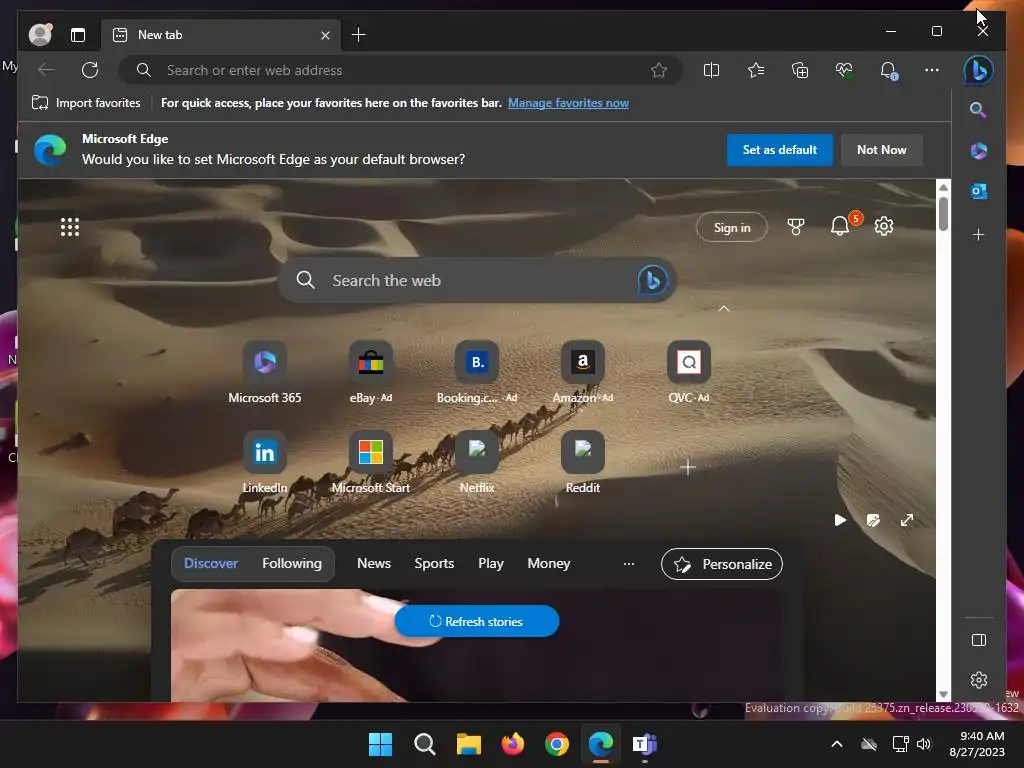The width and height of the screenshot is (1024, 768).
Task: Open the sidebar Search icon
Action: (978, 110)
